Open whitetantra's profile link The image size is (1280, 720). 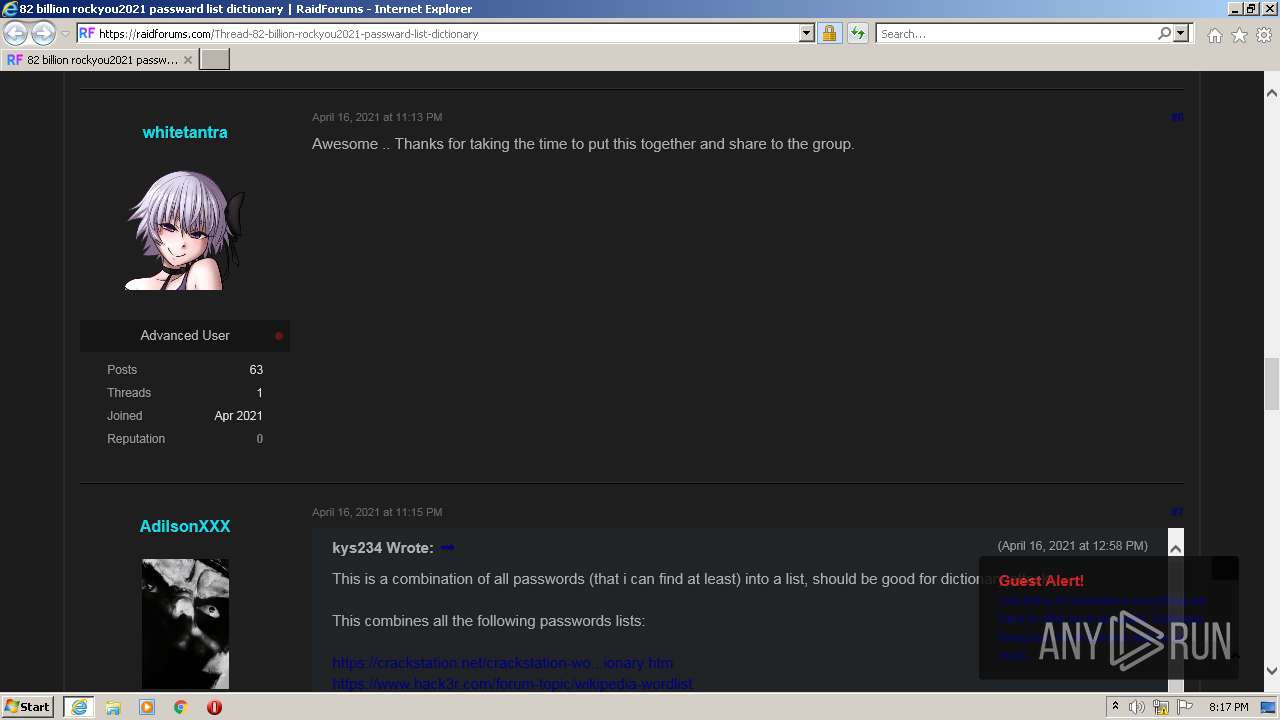pos(185,132)
